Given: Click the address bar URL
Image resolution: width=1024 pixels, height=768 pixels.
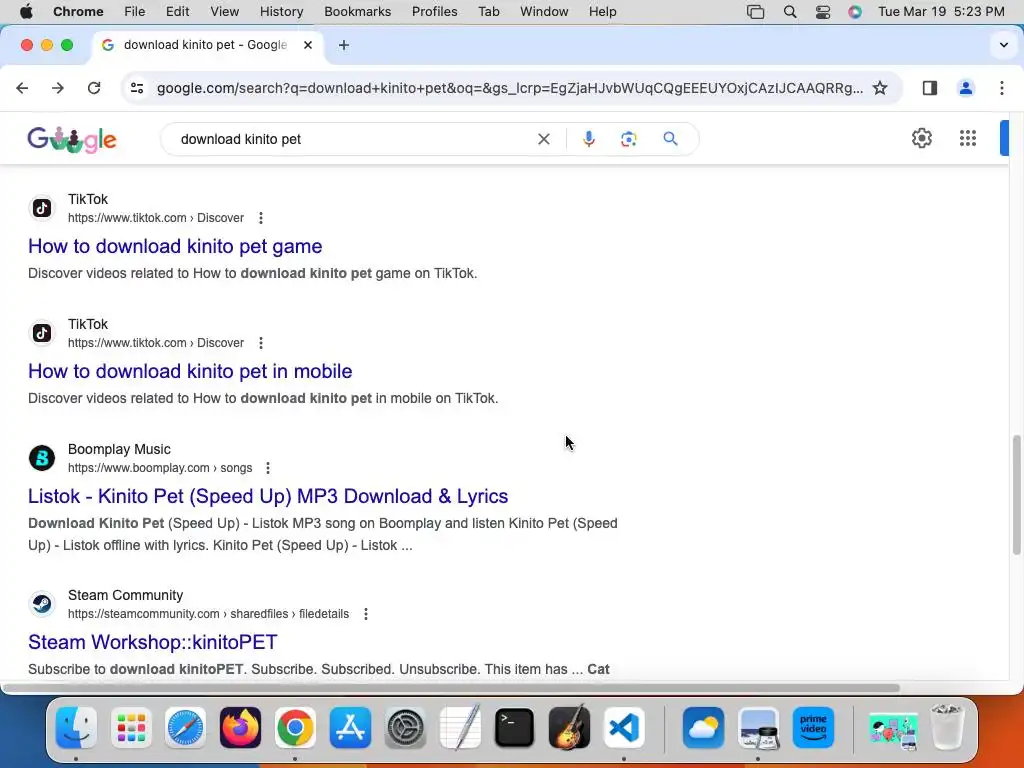Looking at the screenshot, I should (509, 88).
